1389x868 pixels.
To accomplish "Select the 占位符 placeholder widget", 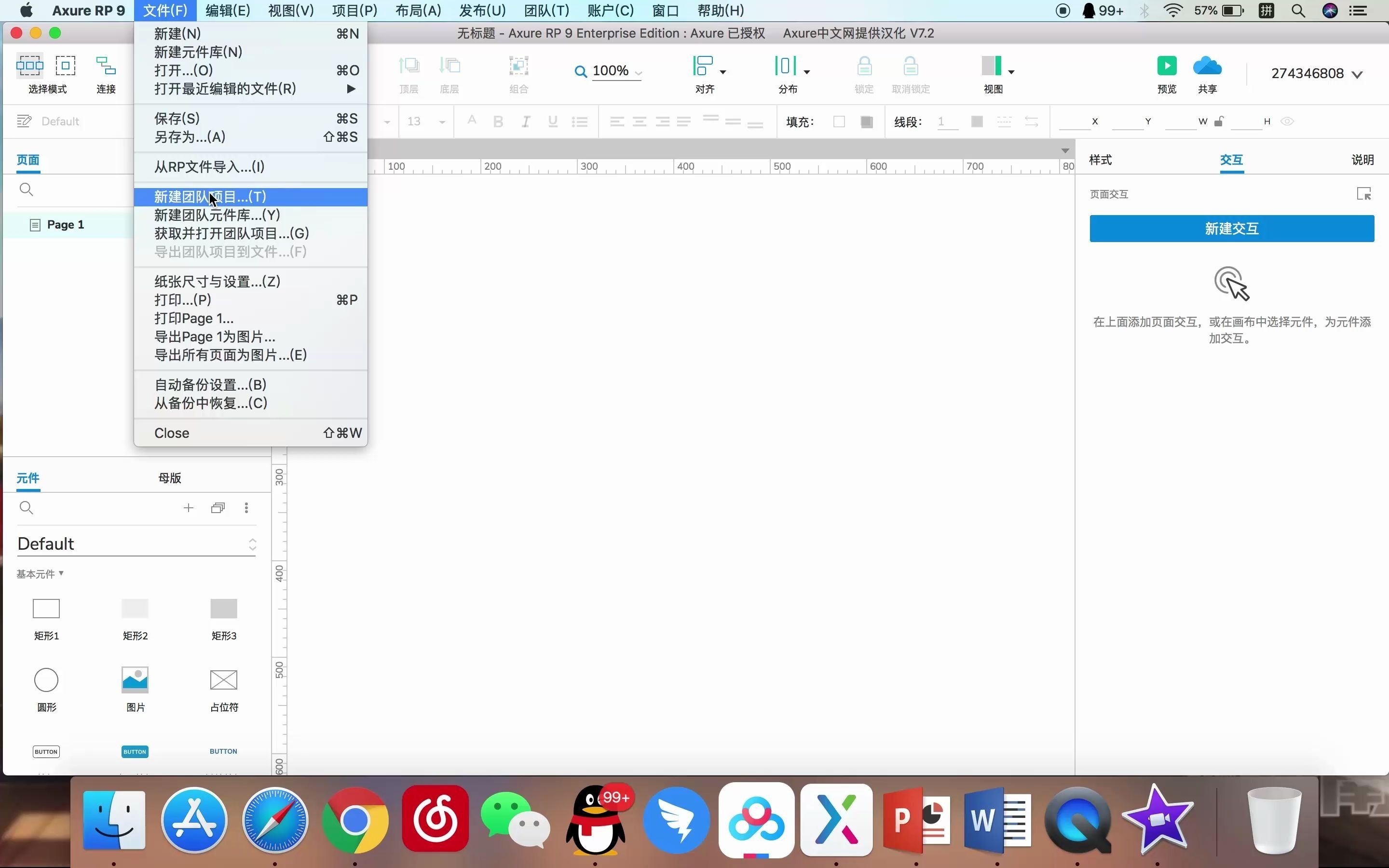I will coord(223,680).
